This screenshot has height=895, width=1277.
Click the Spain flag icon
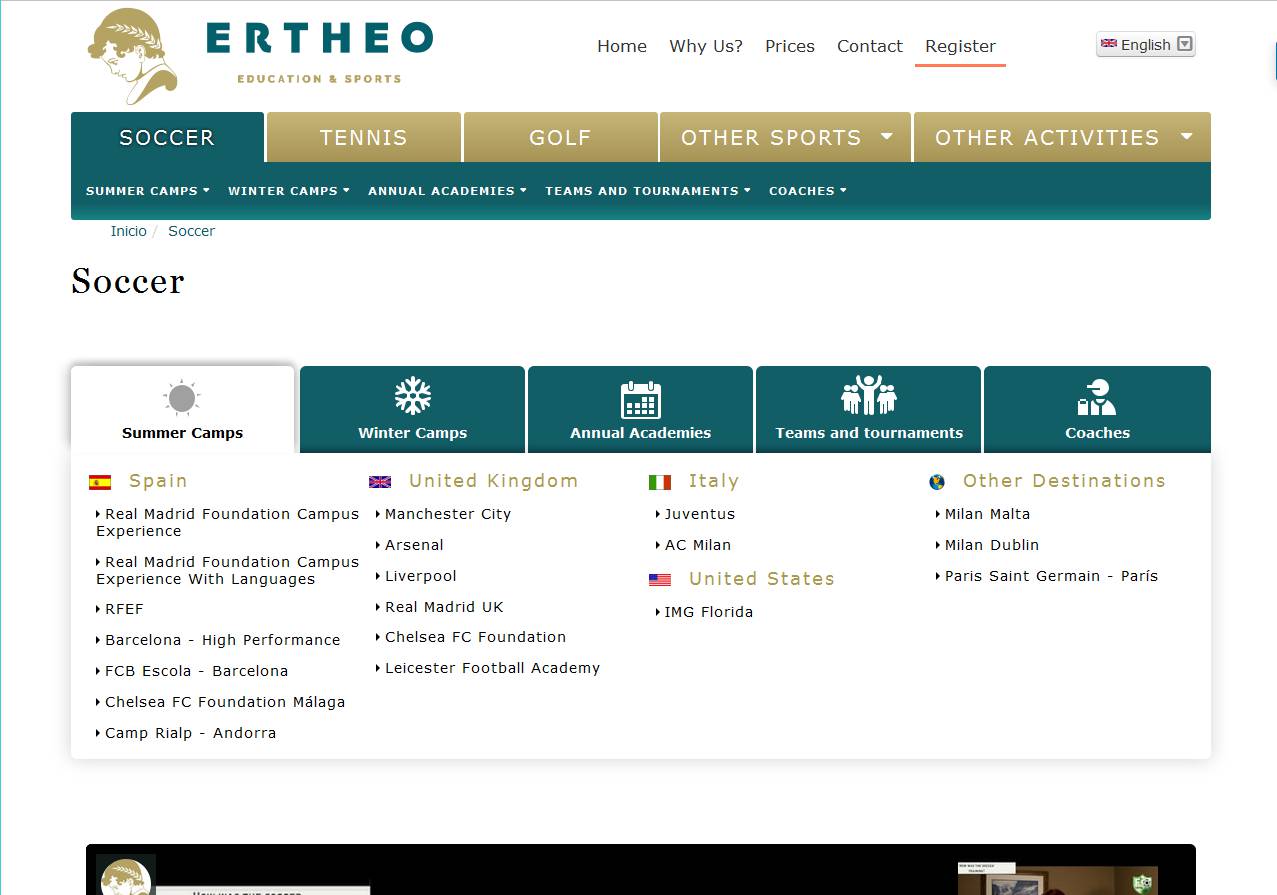[100, 482]
